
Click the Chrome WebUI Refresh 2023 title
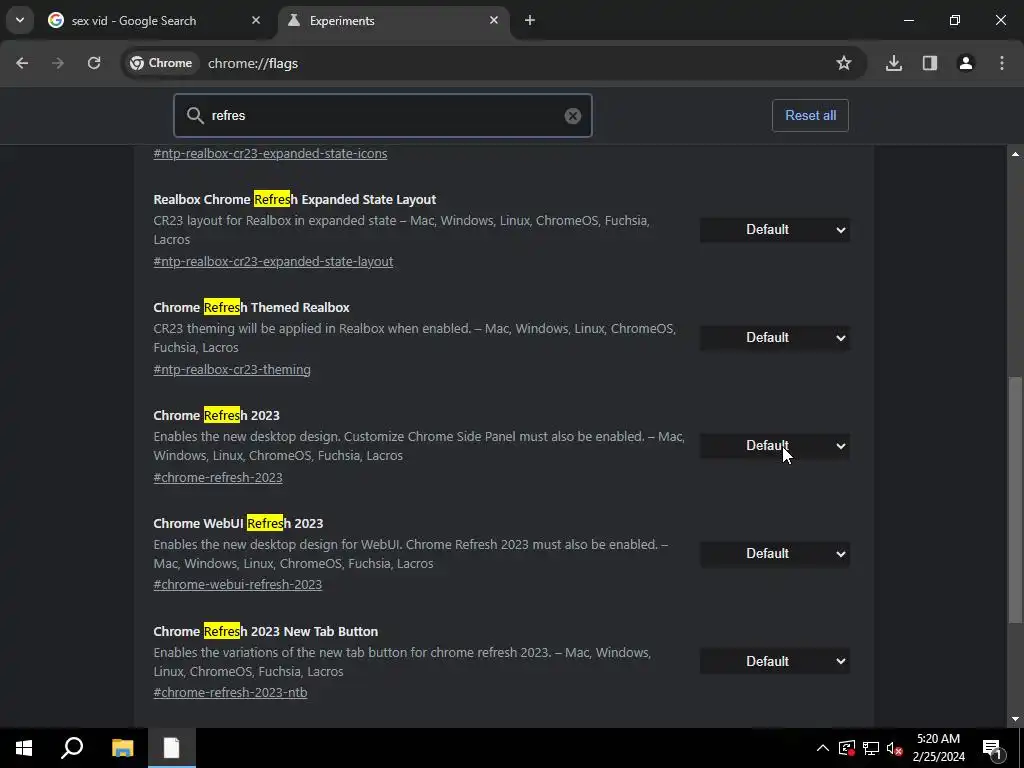tap(238, 523)
